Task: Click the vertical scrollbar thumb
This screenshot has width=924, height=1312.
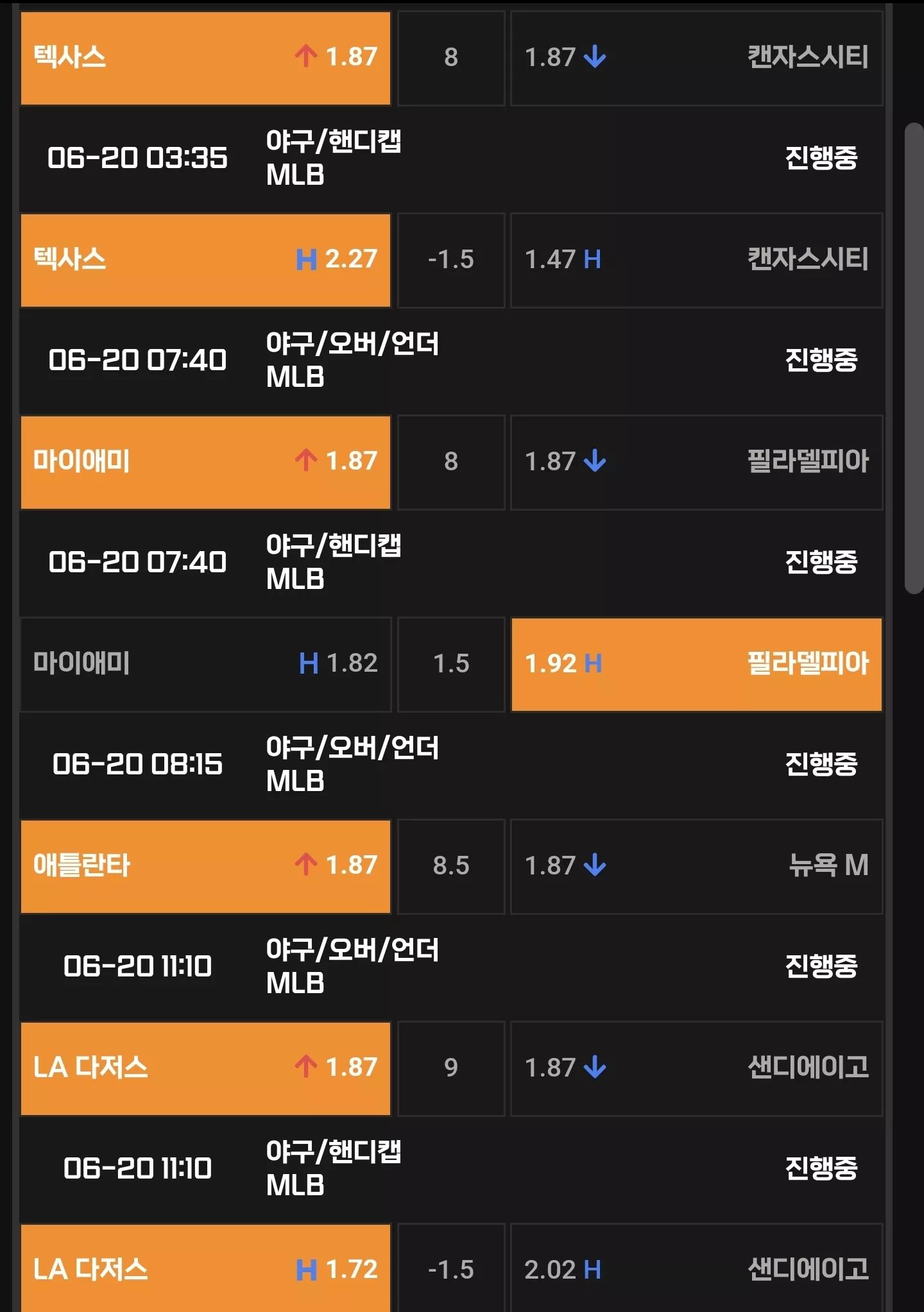Action: click(x=914, y=358)
